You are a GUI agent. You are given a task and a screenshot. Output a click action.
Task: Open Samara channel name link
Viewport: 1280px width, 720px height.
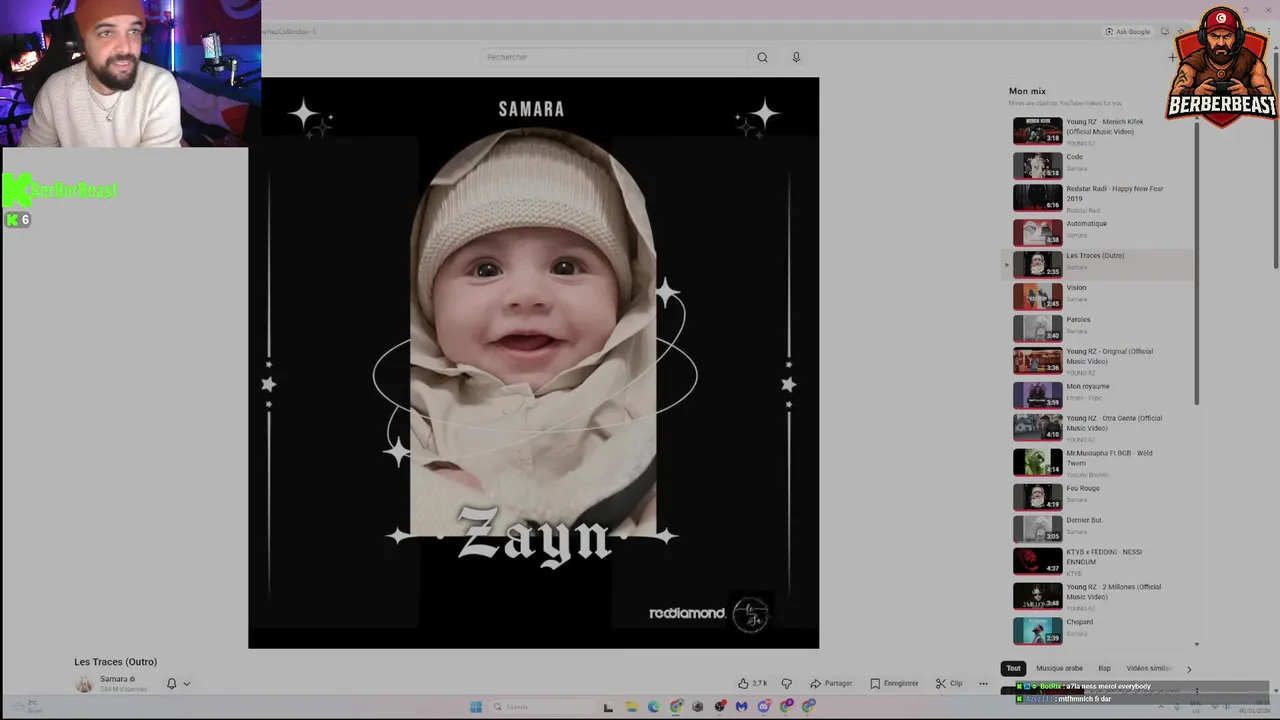pyautogui.click(x=113, y=679)
